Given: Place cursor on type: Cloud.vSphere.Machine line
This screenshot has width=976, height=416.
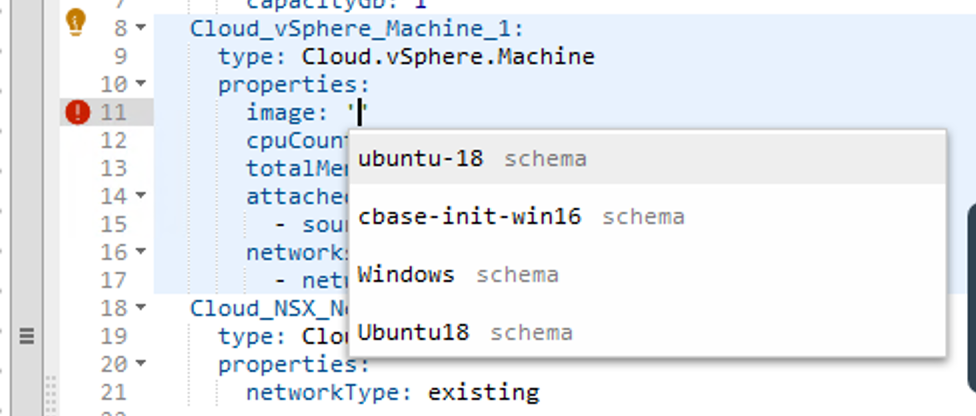Looking at the screenshot, I should 406,57.
